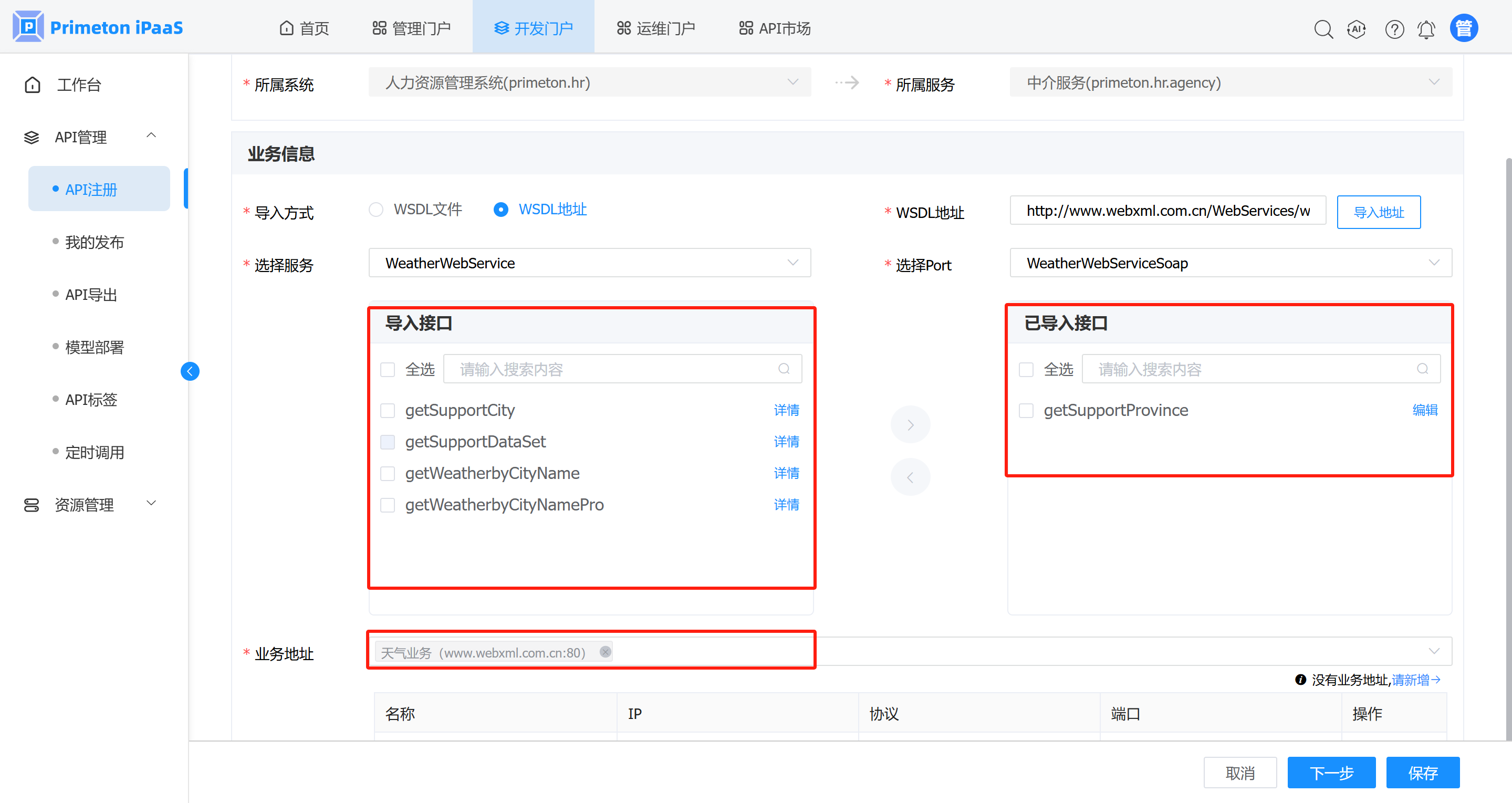Click the search magnifier icon in header
1512x803 pixels.
(1323, 29)
